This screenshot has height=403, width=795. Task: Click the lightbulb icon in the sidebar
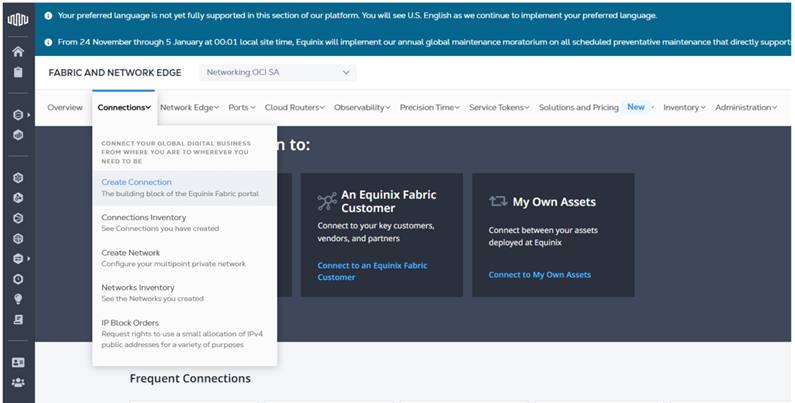coord(17,299)
